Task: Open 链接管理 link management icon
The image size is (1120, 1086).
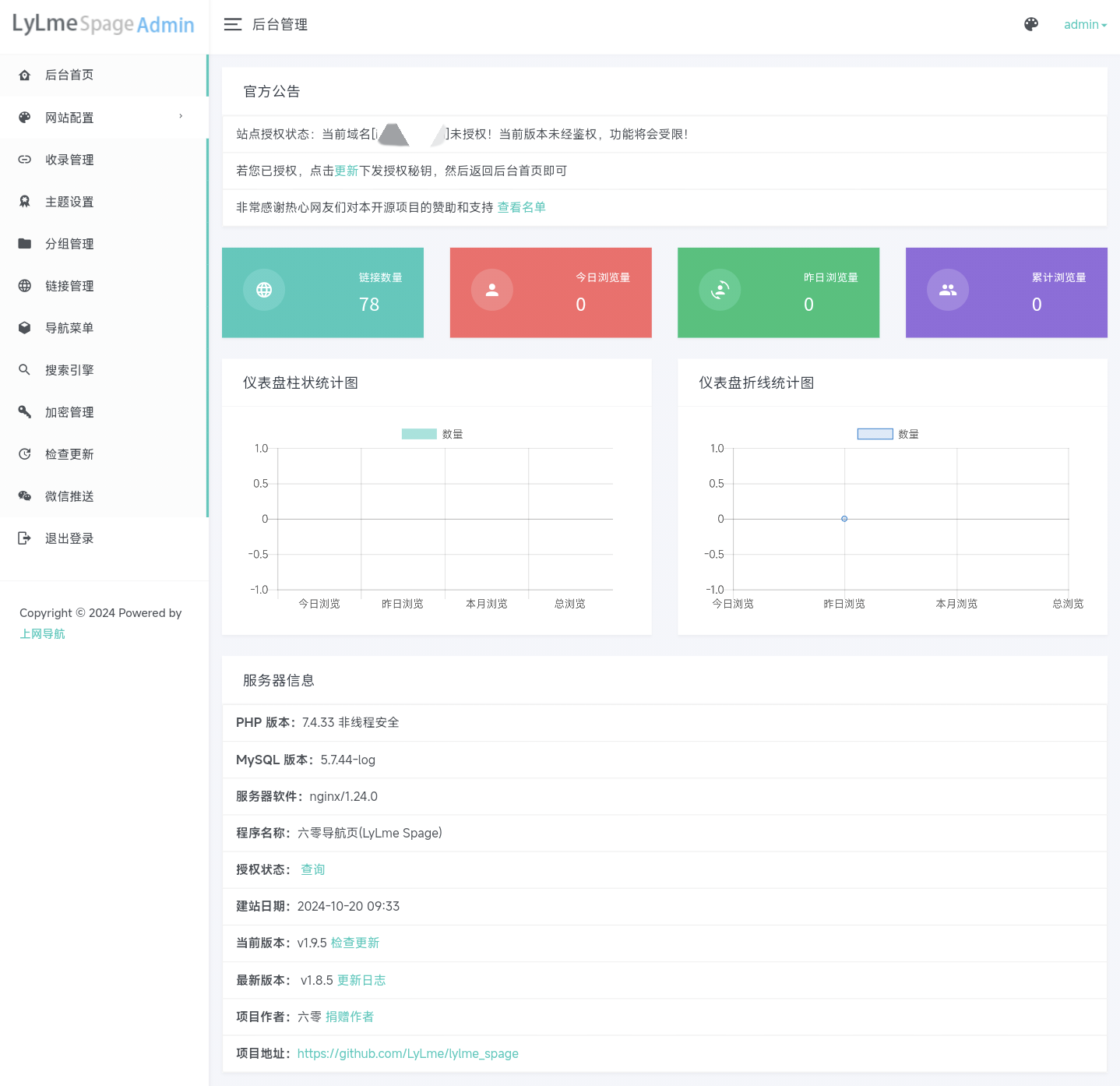Action: [x=24, y=285]
